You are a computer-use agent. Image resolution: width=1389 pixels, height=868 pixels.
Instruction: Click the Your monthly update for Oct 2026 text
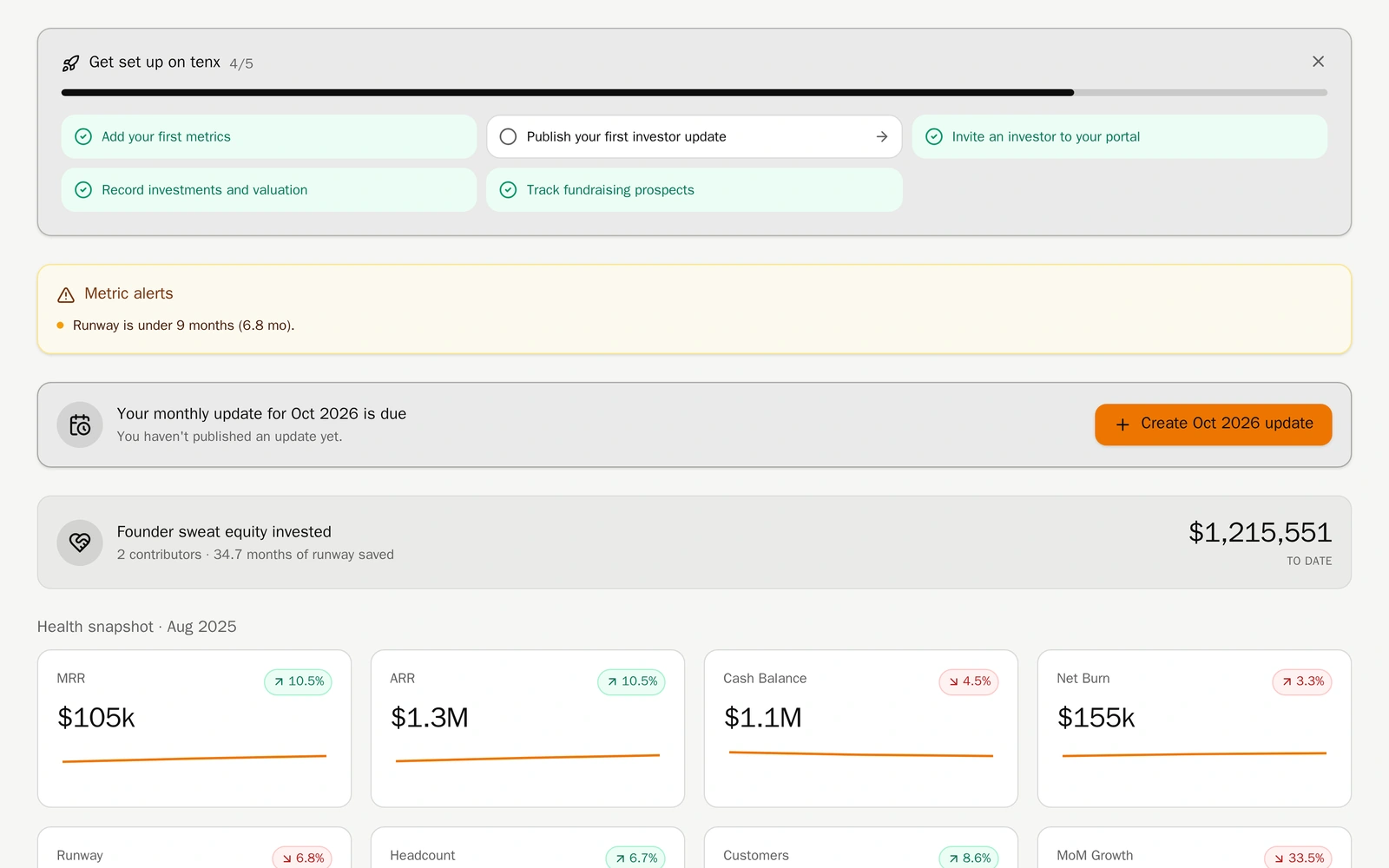click(x=261, y=414)
